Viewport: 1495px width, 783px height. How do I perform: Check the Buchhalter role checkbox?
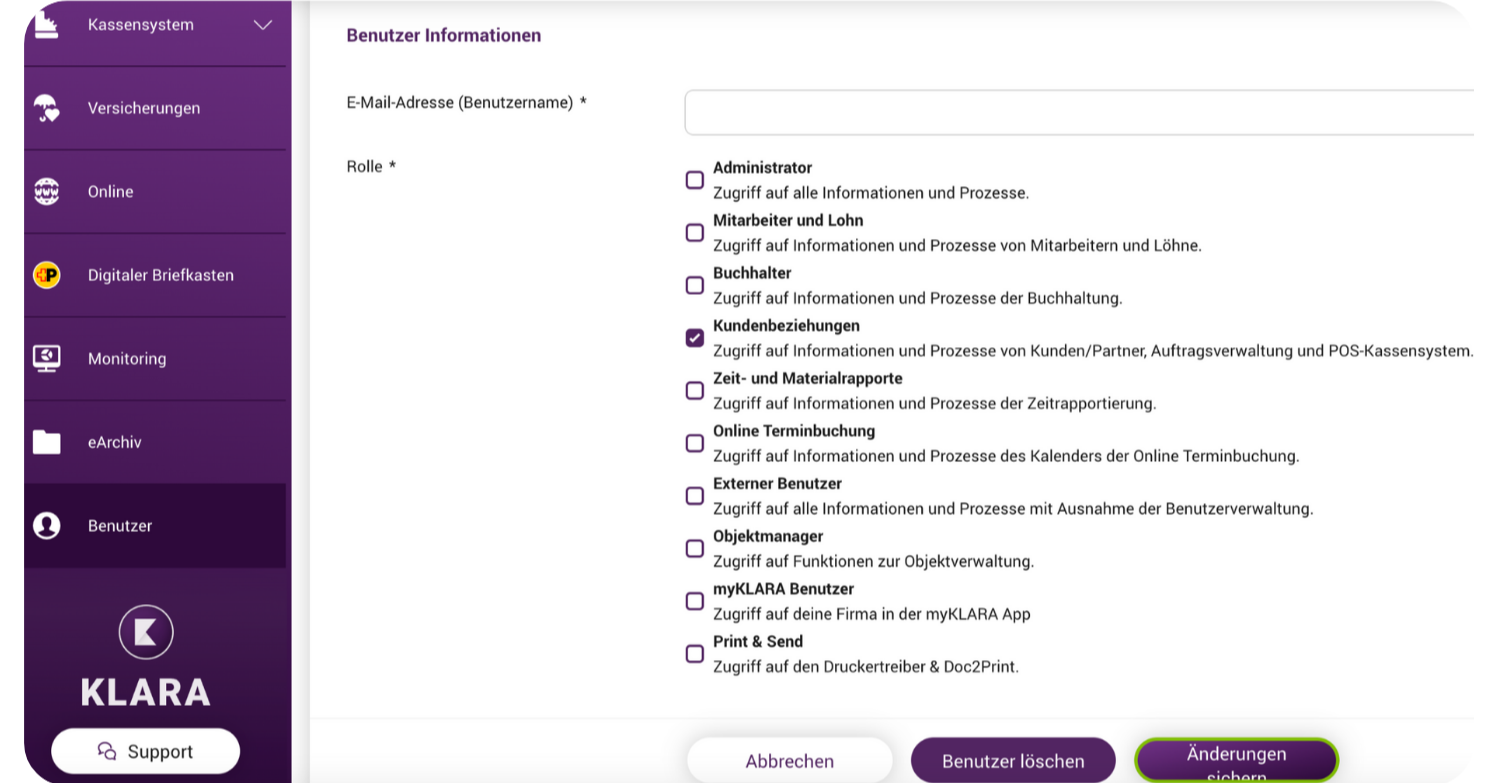(x=695, y=285)
